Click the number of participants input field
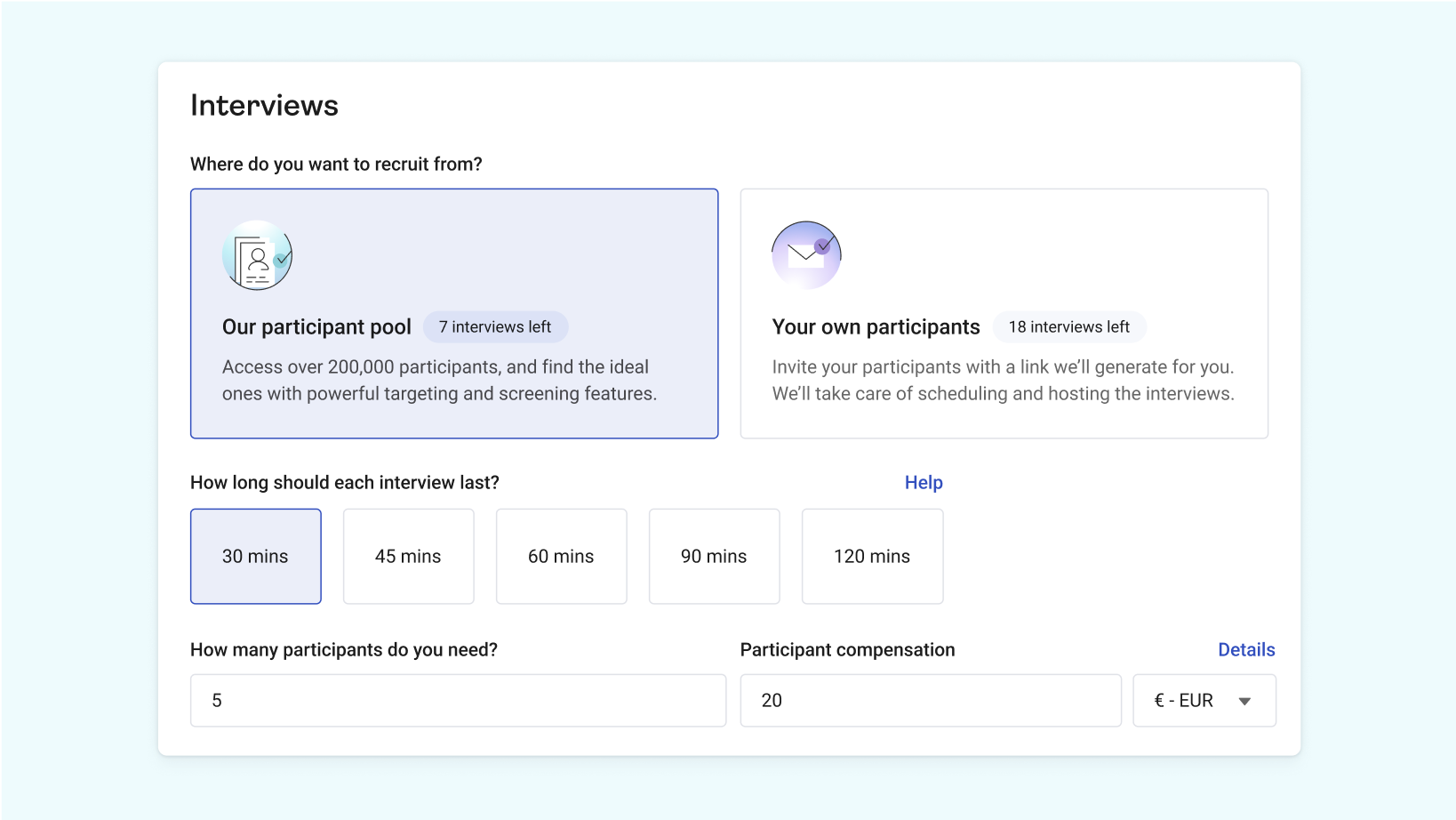 458,701
